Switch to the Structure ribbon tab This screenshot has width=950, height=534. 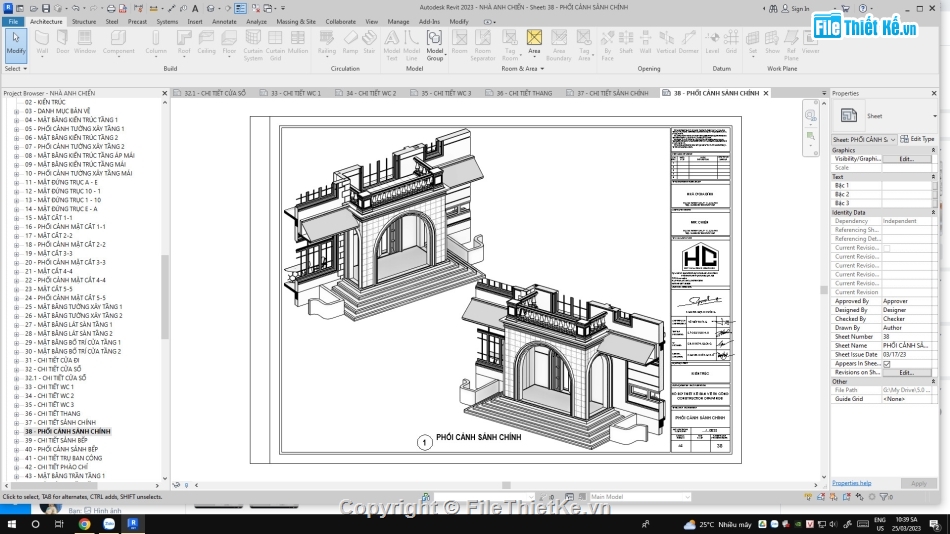click(84, 21)
